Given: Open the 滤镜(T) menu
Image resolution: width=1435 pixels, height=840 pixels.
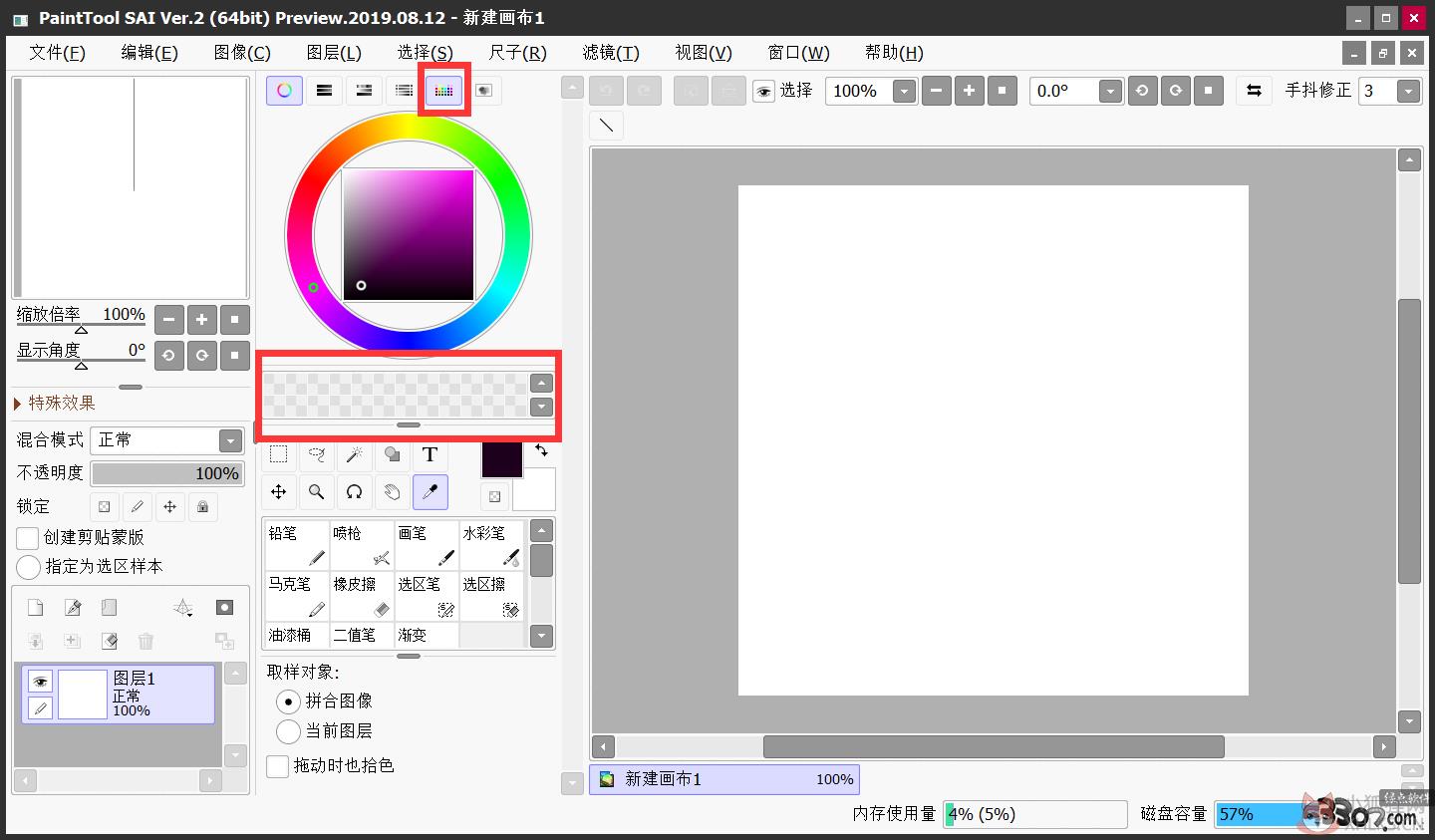Looking at the screenshot, I should pos(611,53).
